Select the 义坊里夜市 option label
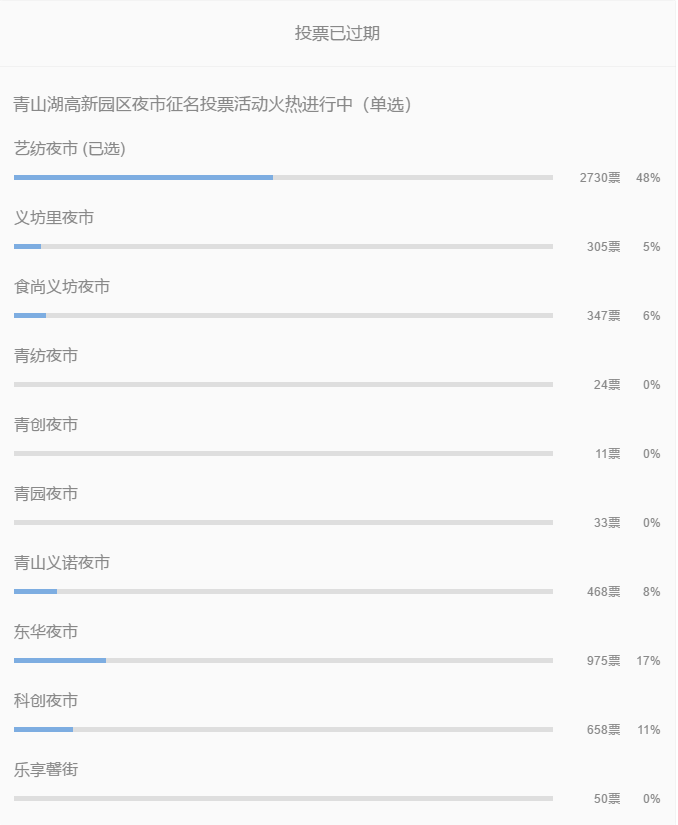 point(54,218)
